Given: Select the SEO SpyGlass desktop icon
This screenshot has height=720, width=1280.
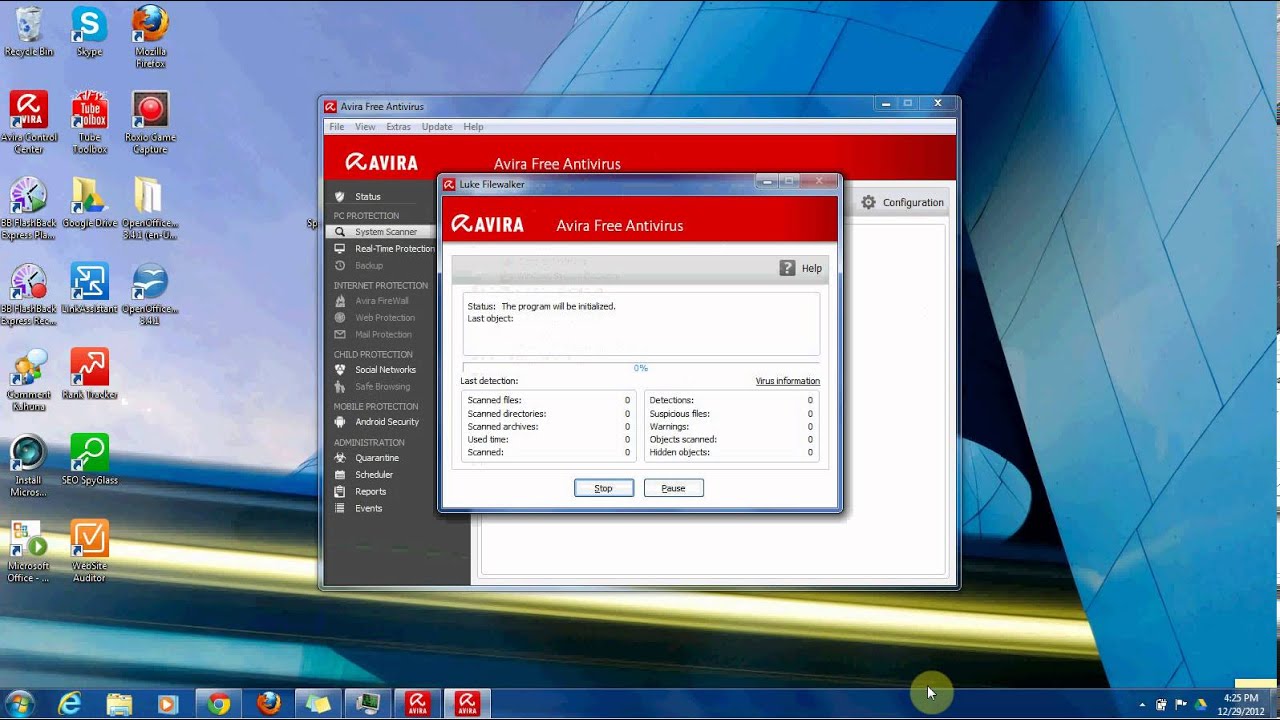Looking at the screenshot, I should [x=89, y=460].
